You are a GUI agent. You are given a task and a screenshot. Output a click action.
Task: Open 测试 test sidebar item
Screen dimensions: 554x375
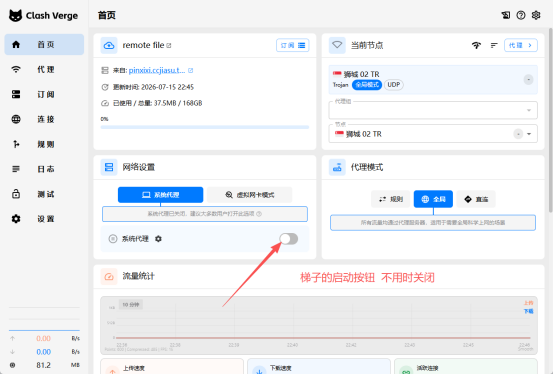pyautogui.click(x=44, y=194)
